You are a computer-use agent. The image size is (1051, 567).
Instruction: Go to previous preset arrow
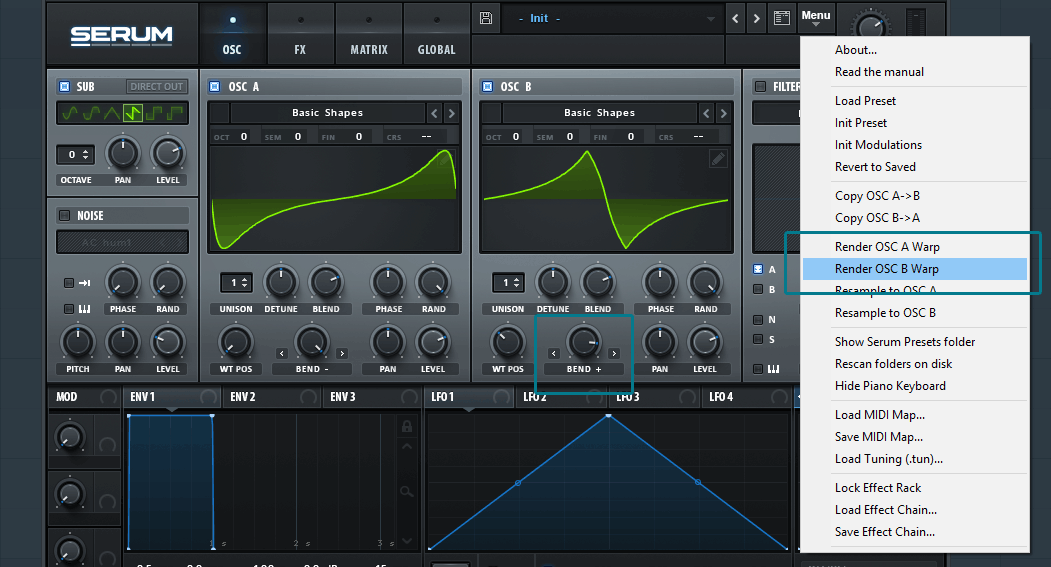click(x=735, y=19)
